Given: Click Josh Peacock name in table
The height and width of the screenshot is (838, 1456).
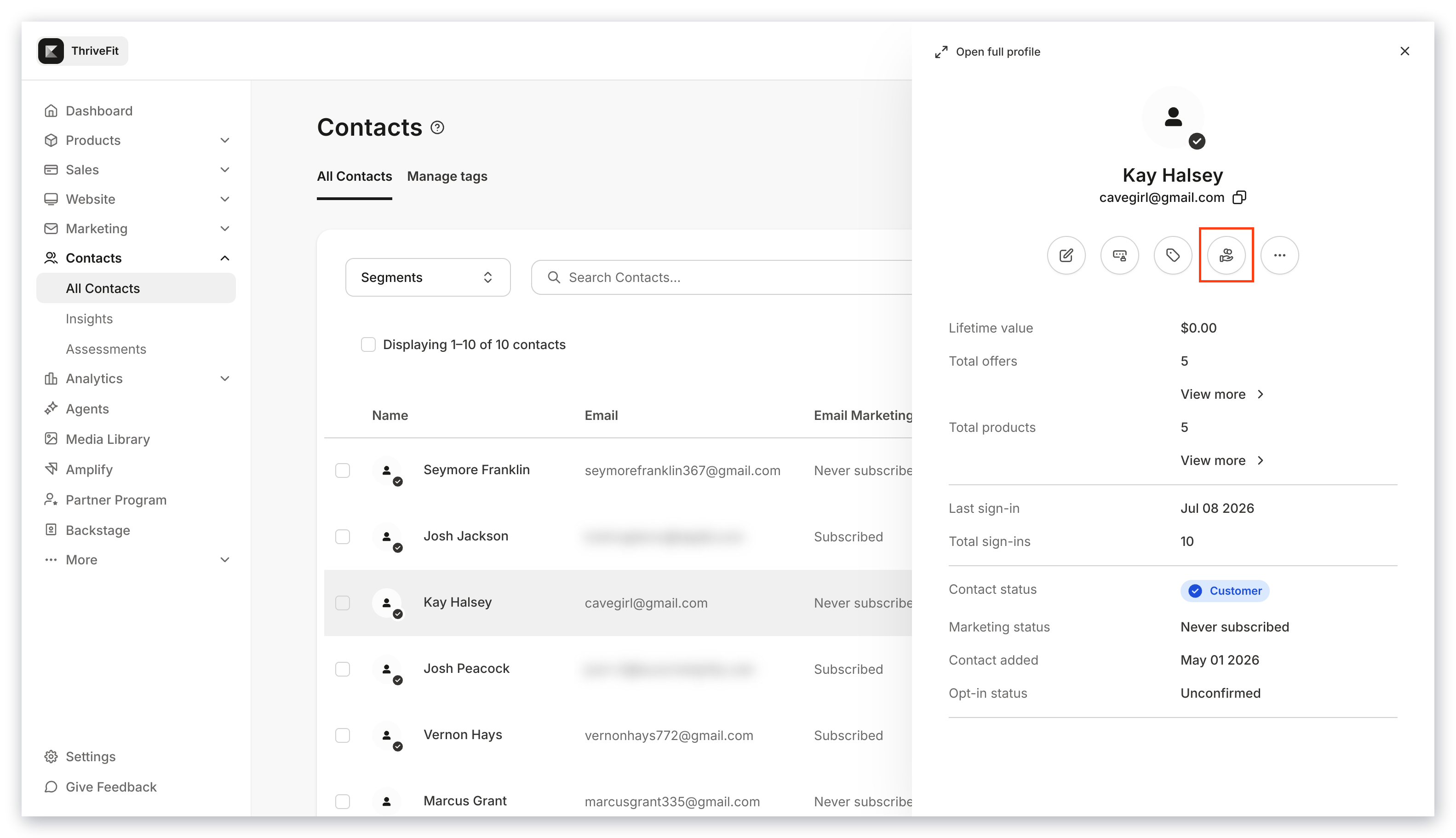Looking at the screenshot, I should 466,668.
